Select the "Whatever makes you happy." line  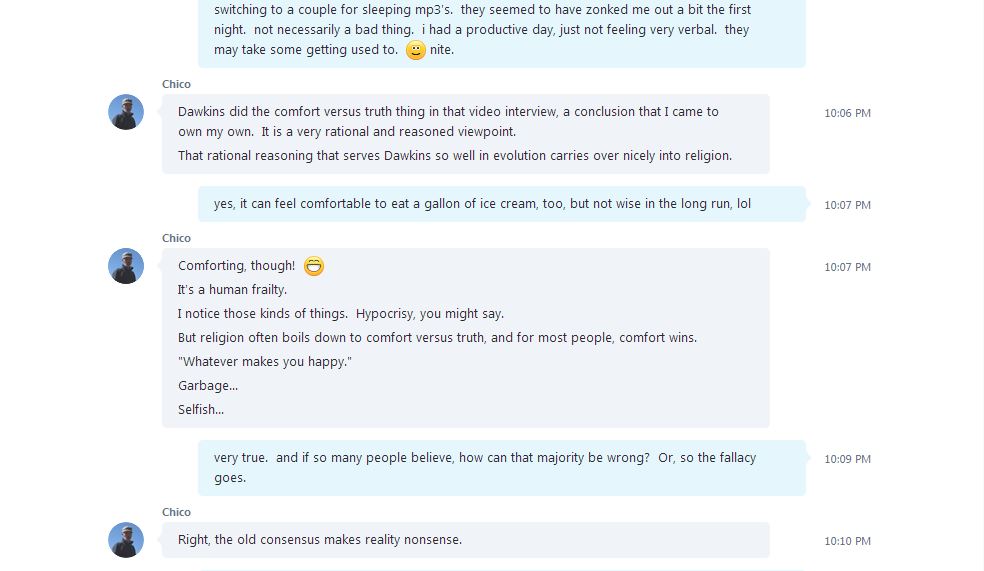[265, 362]
